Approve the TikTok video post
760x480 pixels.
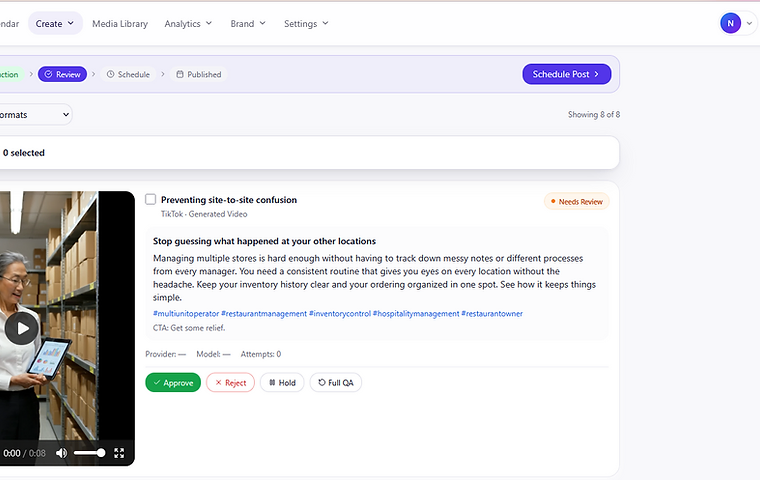coord(173,383)
